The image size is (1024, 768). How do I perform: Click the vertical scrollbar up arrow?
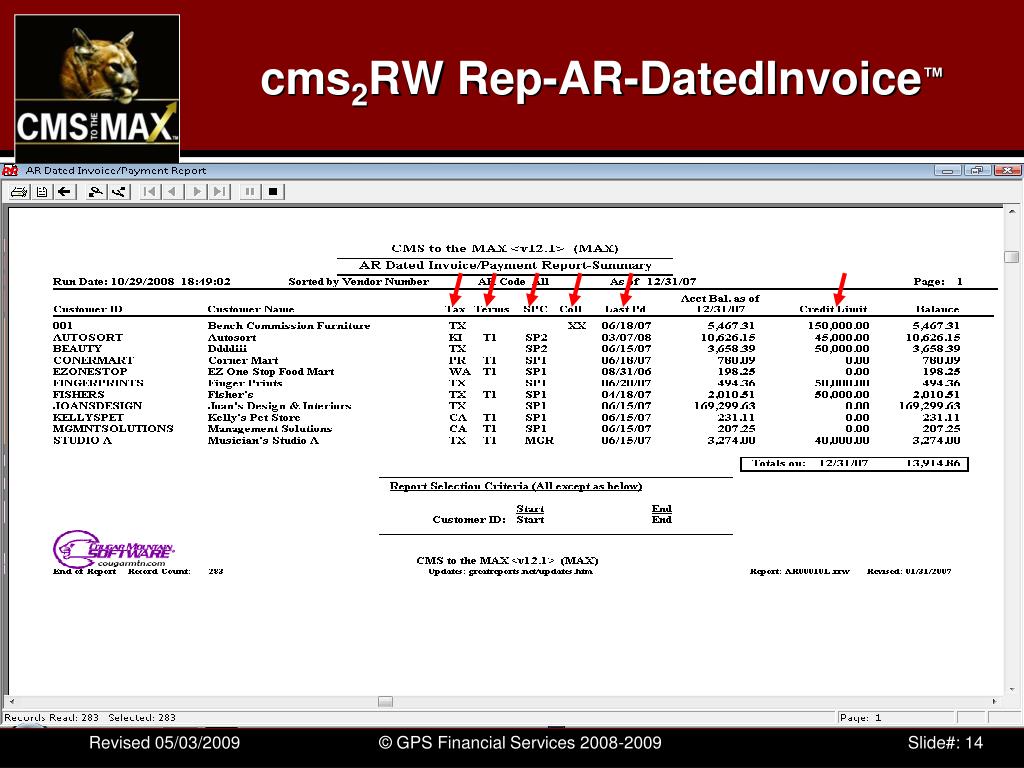pos(1012,212)
